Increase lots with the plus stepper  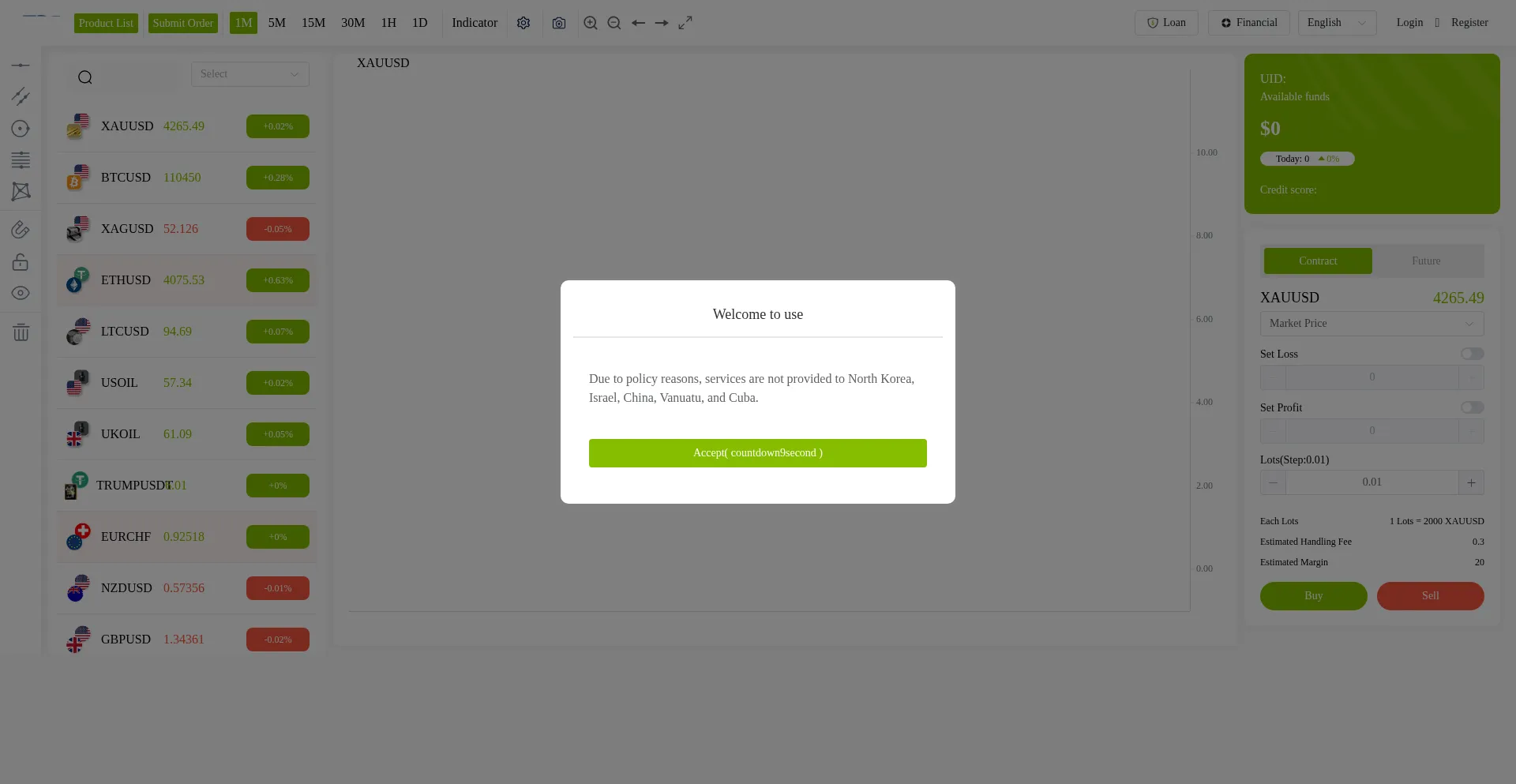1471,482
